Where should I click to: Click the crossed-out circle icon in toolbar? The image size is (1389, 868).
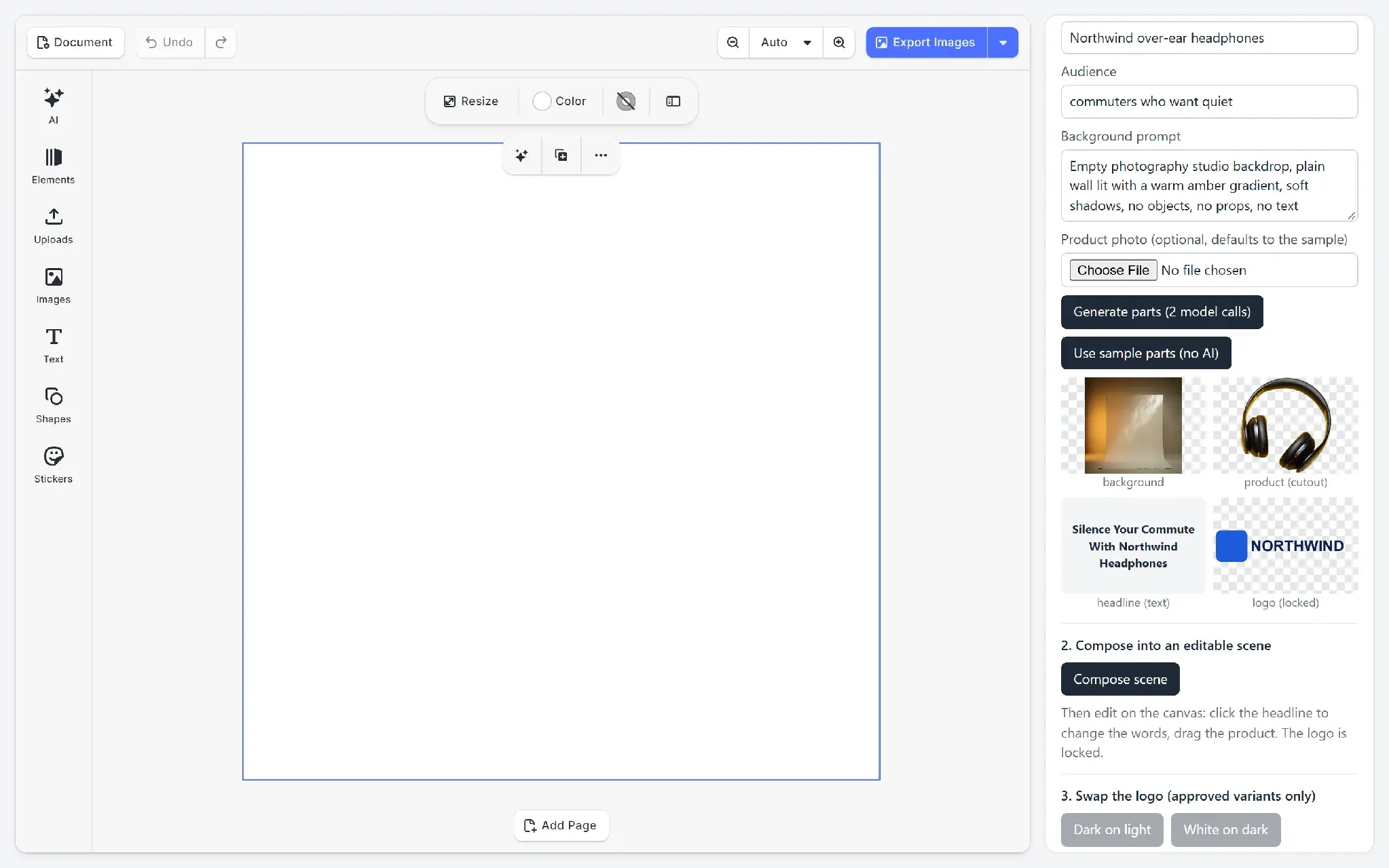click(x=626, y=101)
